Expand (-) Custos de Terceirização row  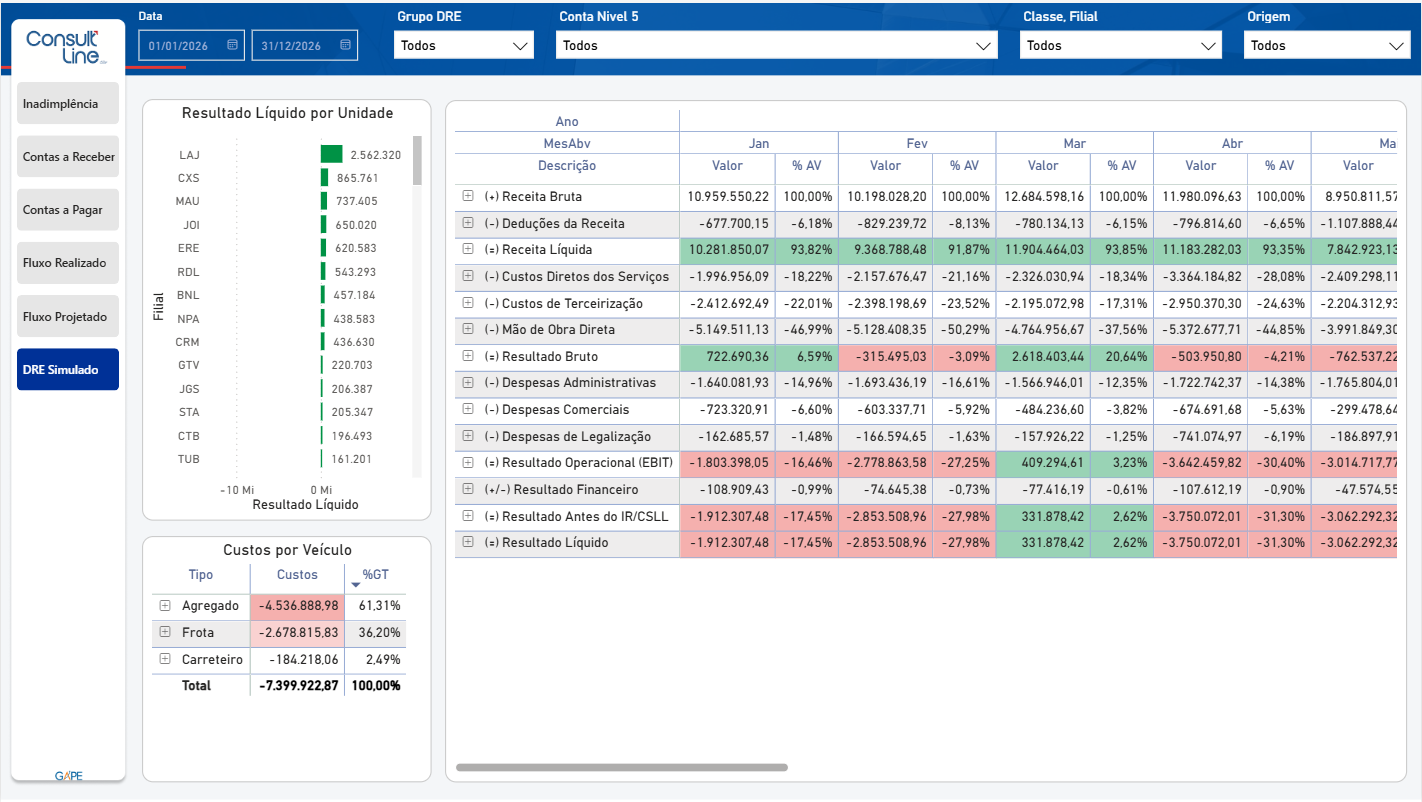pyautogui.click(x=467, y=303)
